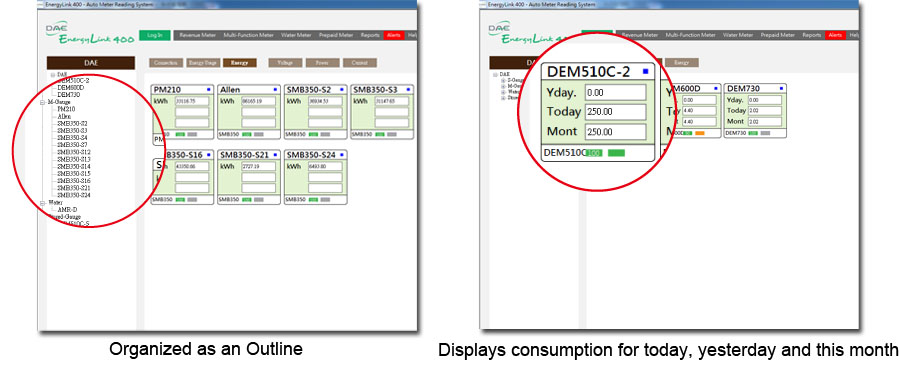Viewport: 900px width, 370px height.
Task: Open red Alerts menu in left window
Action: (x=394, y=35)
